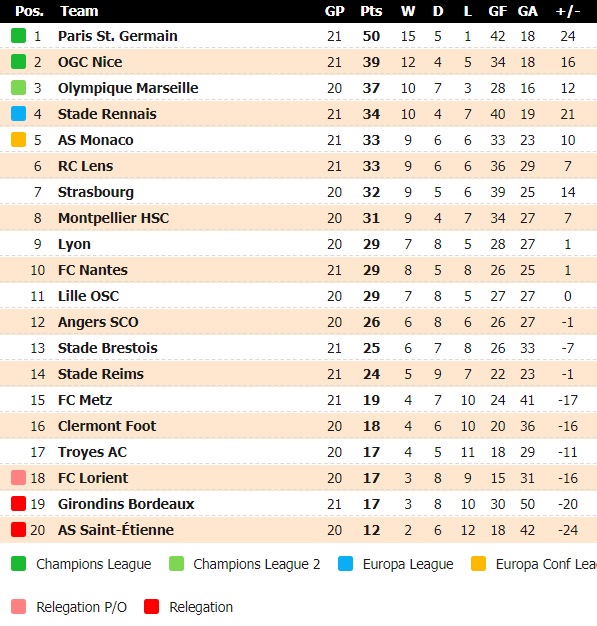Click the red Relegation legend swatch
This screenshot has height=626, width=597.
151,606
